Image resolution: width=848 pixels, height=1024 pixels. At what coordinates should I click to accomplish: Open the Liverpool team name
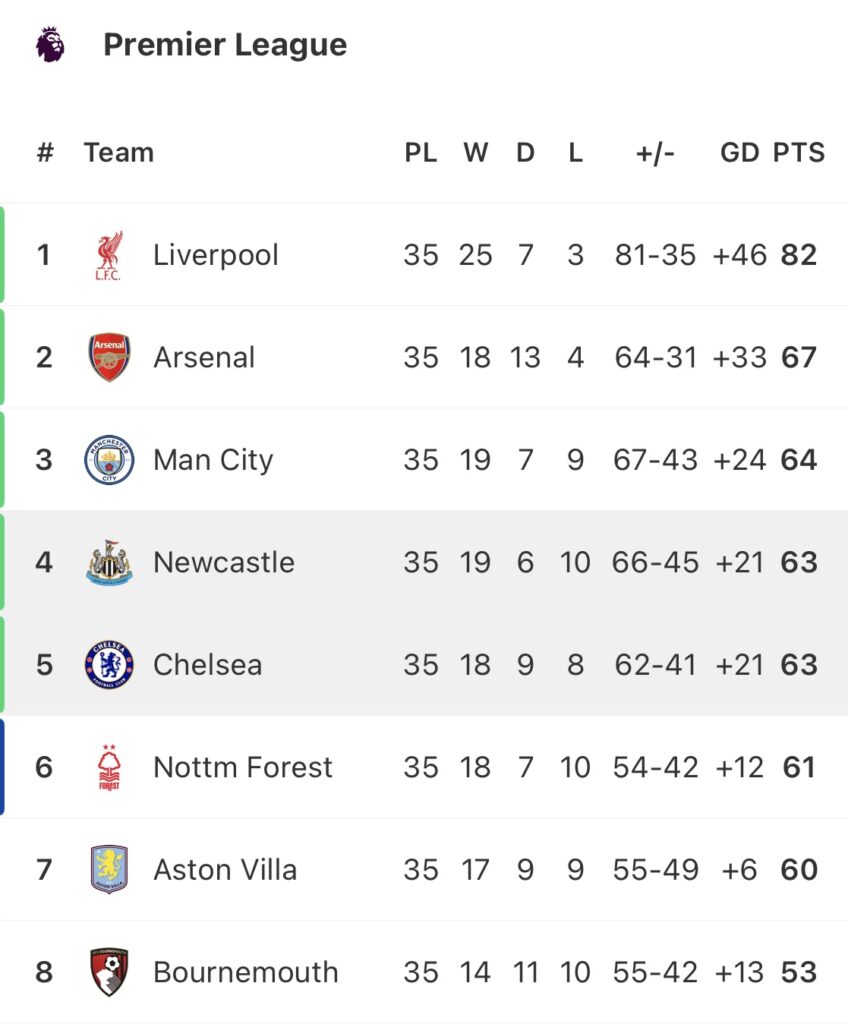click(x=216, y=255)
